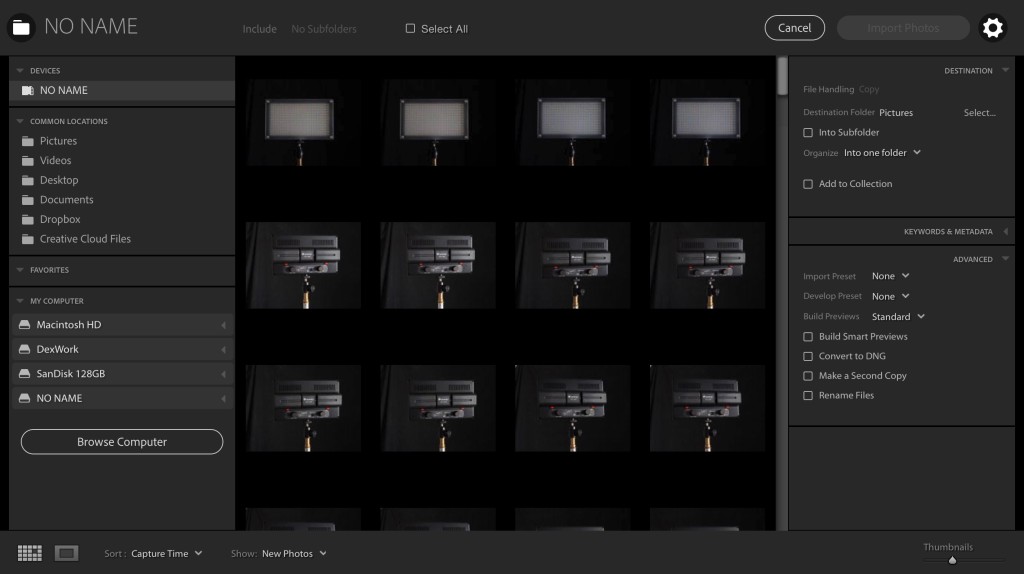Check the Into Subfolder option

[808, 132]
